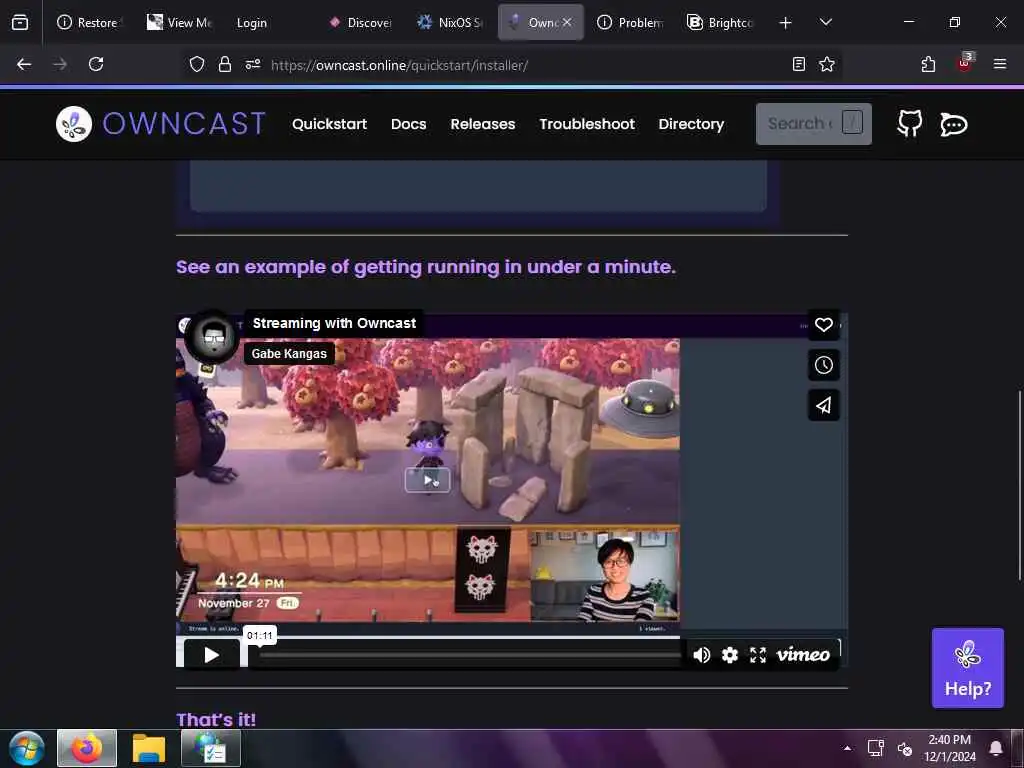Viewport: 1024px width, 768px height.
Task: Open the Quickstart nav link
Action: click(x=329, y=124)
